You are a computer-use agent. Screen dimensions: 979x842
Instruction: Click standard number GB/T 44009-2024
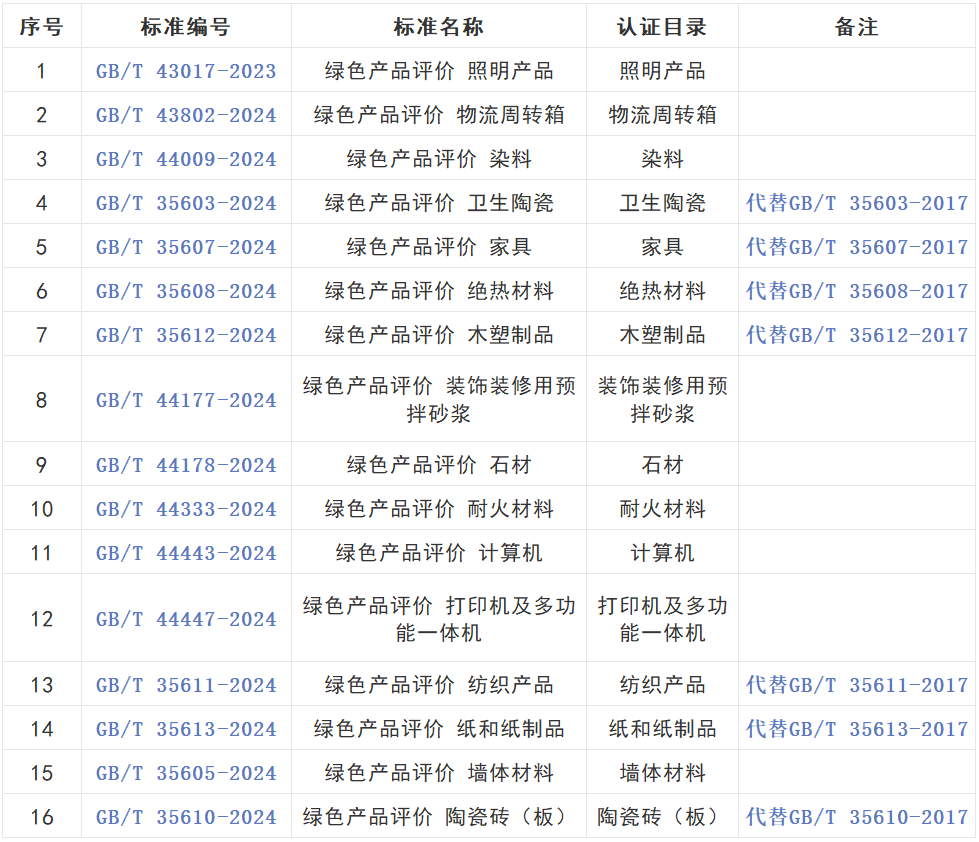[186, 159]
